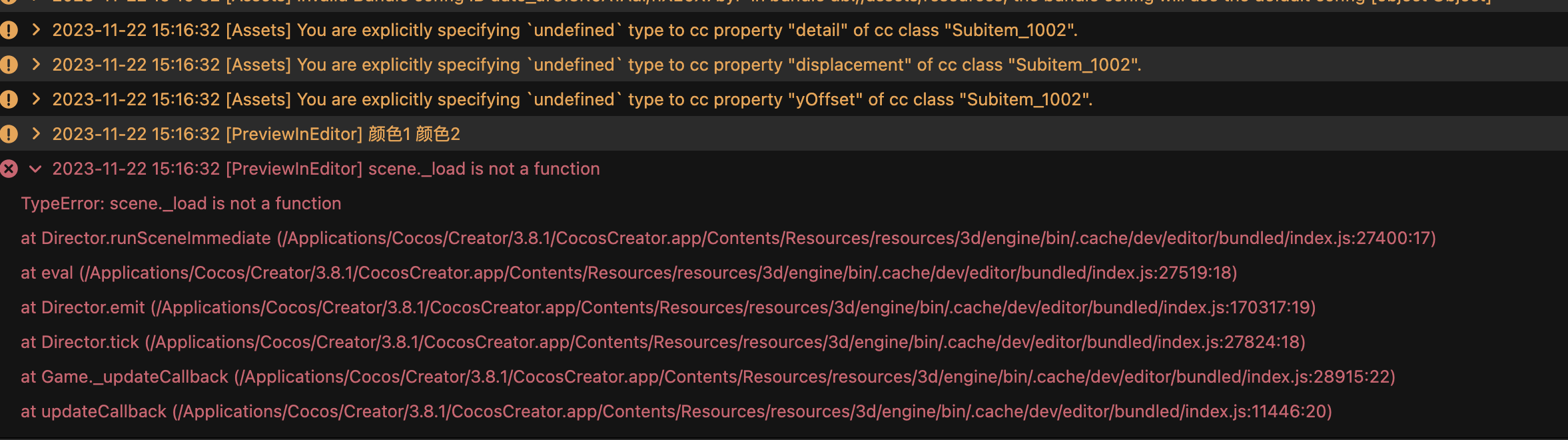Open the Director.emit stack frame path
This screenshot has width=1568, height=440.
[668, 307]
